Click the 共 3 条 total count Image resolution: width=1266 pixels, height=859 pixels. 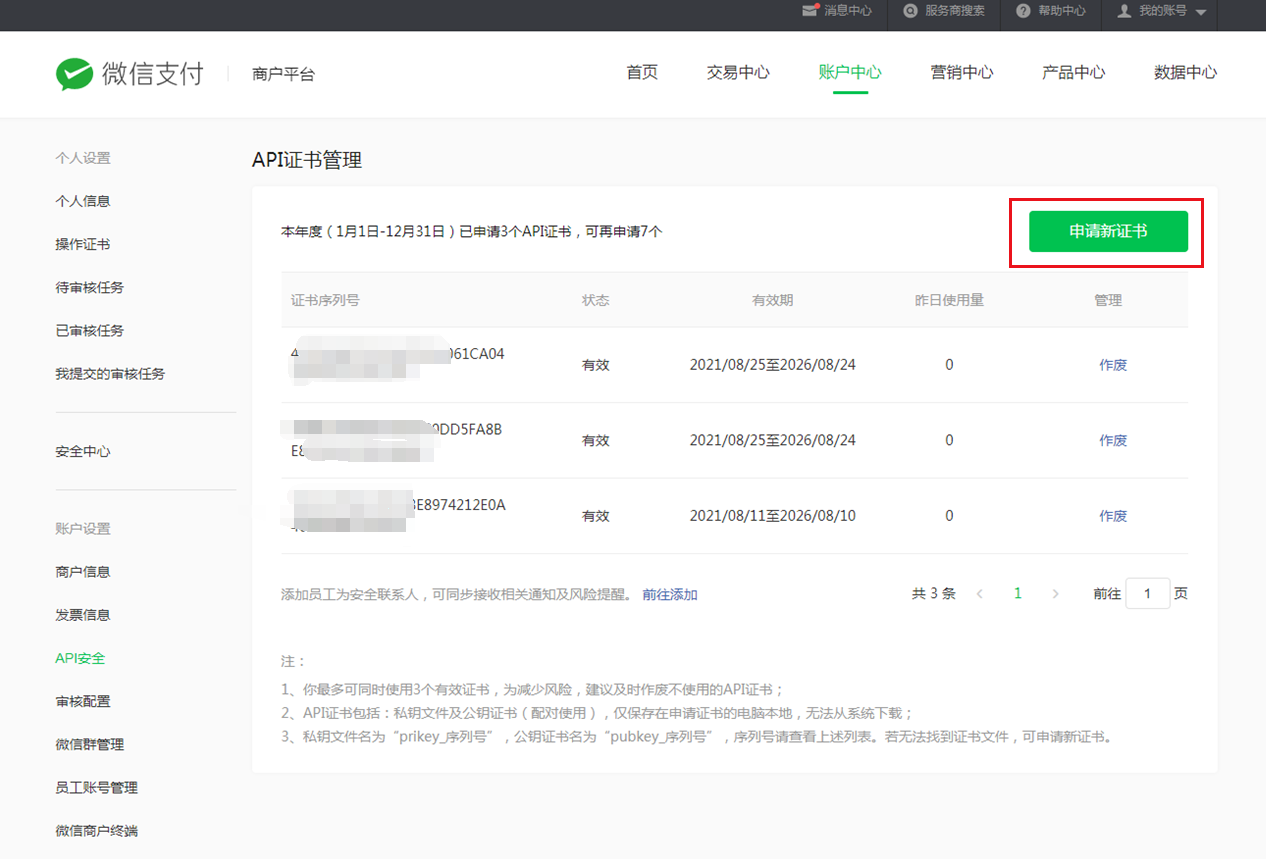pyautogui.click(x=934, y=593)
